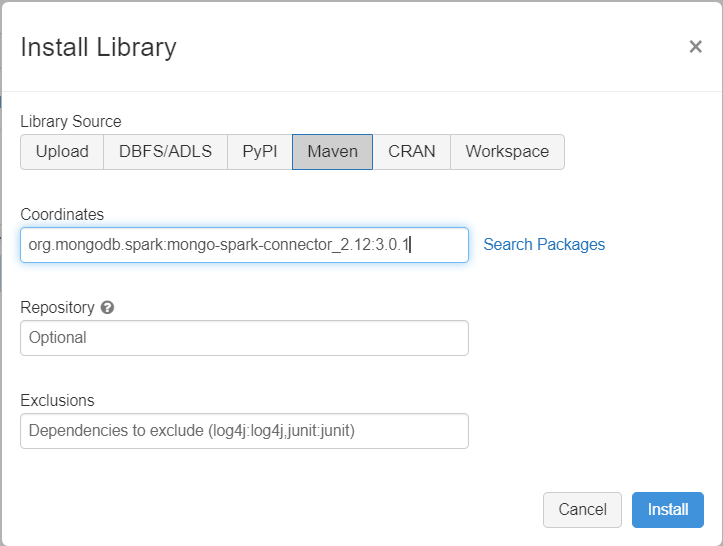Click the Repository label text

[58, 307]
